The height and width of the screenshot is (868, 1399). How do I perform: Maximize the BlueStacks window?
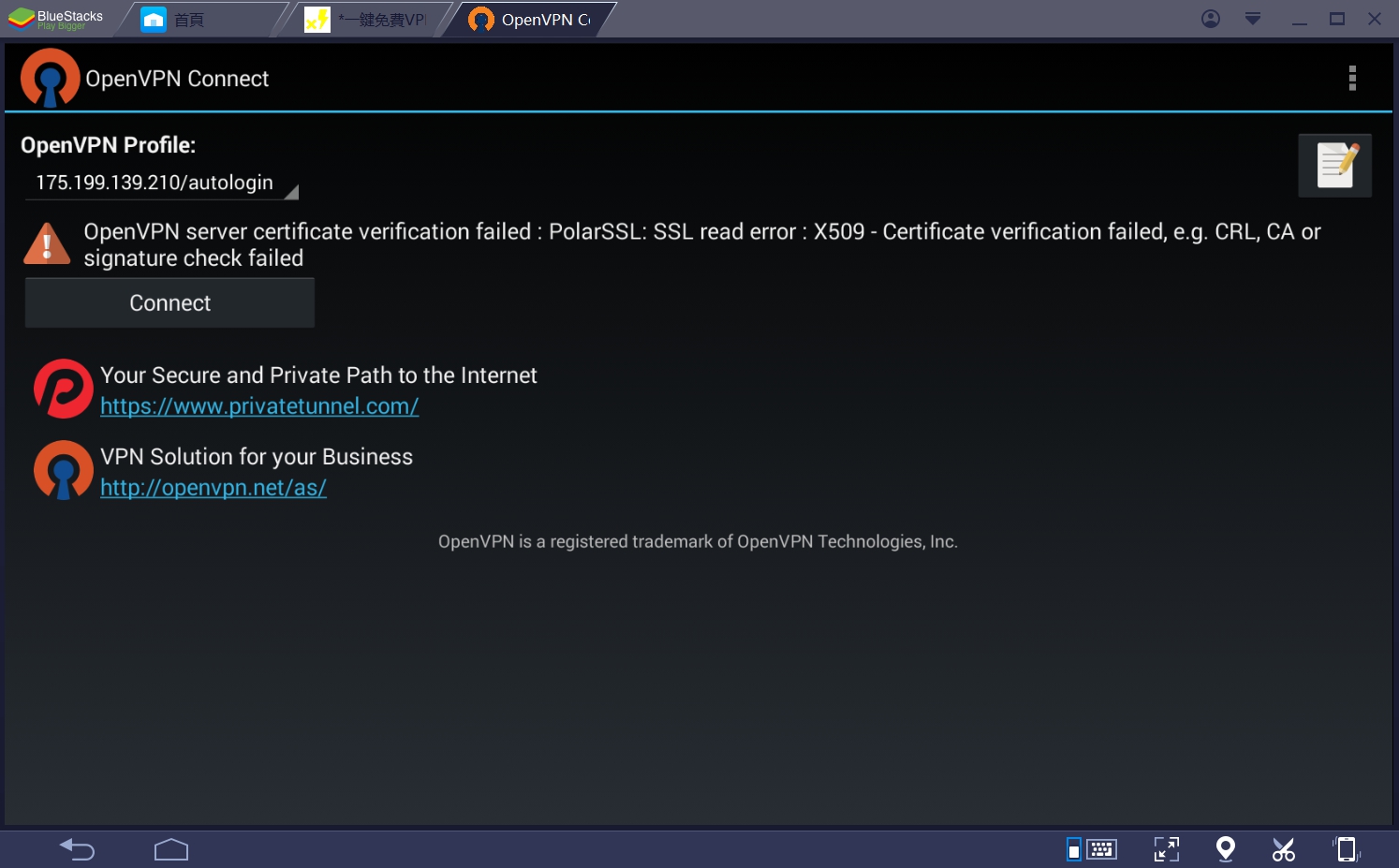(1337, 19)
